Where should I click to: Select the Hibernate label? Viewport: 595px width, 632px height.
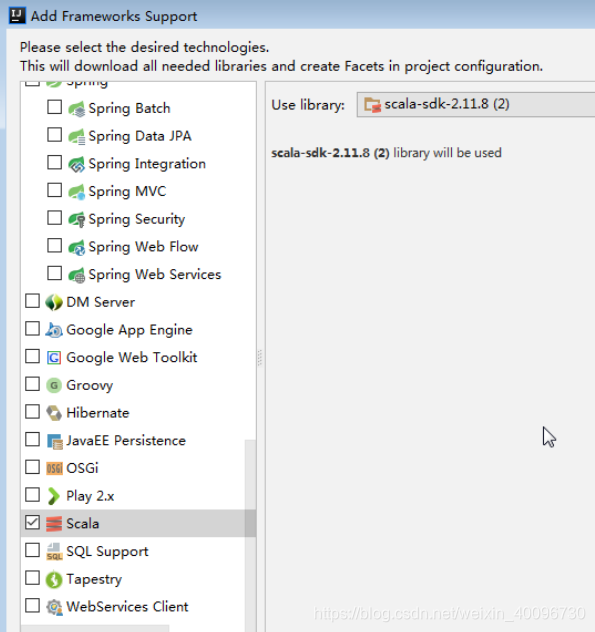pos(98,413)
